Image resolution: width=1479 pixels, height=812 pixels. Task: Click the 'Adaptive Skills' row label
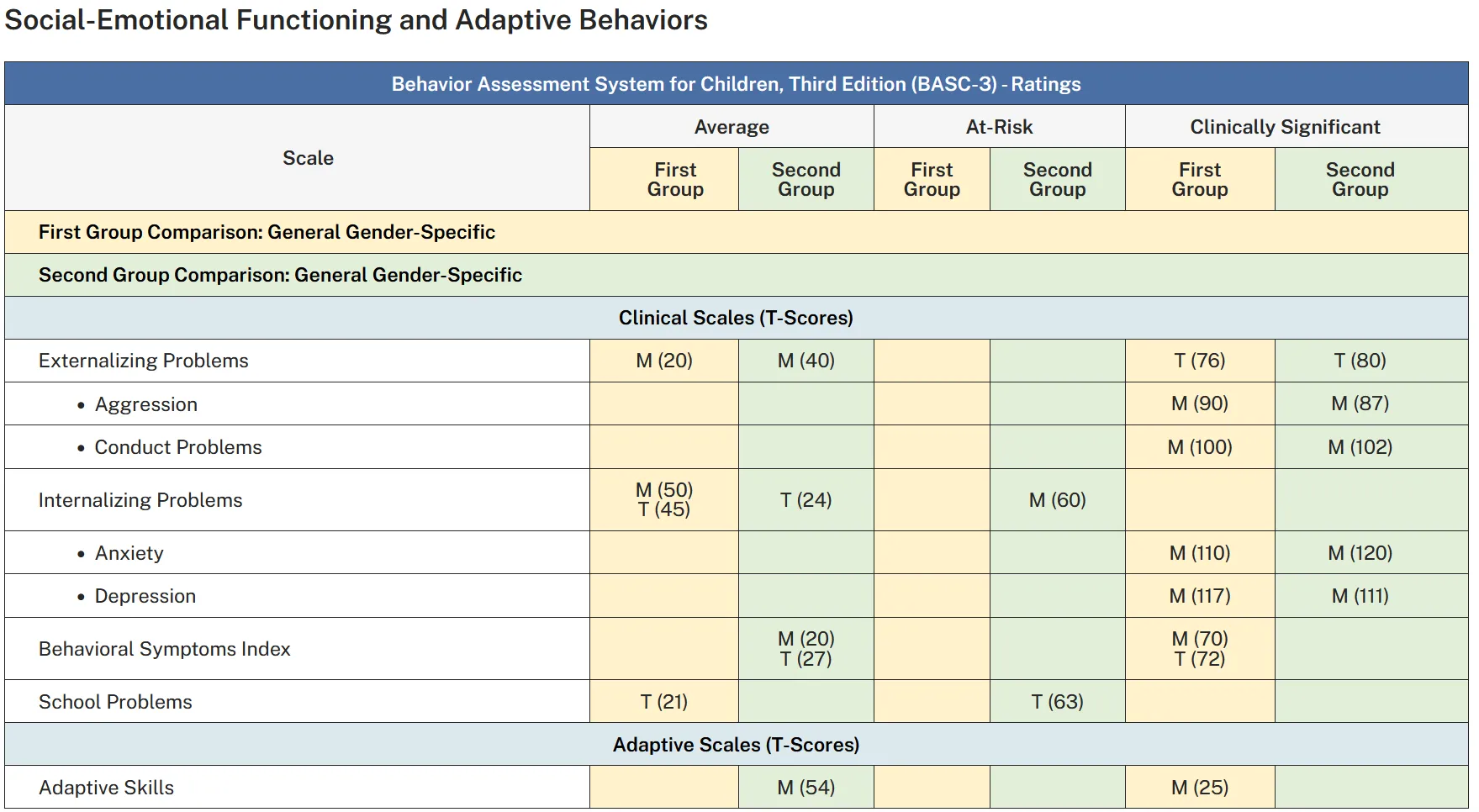pyautogui.click(x=106, y=788)
